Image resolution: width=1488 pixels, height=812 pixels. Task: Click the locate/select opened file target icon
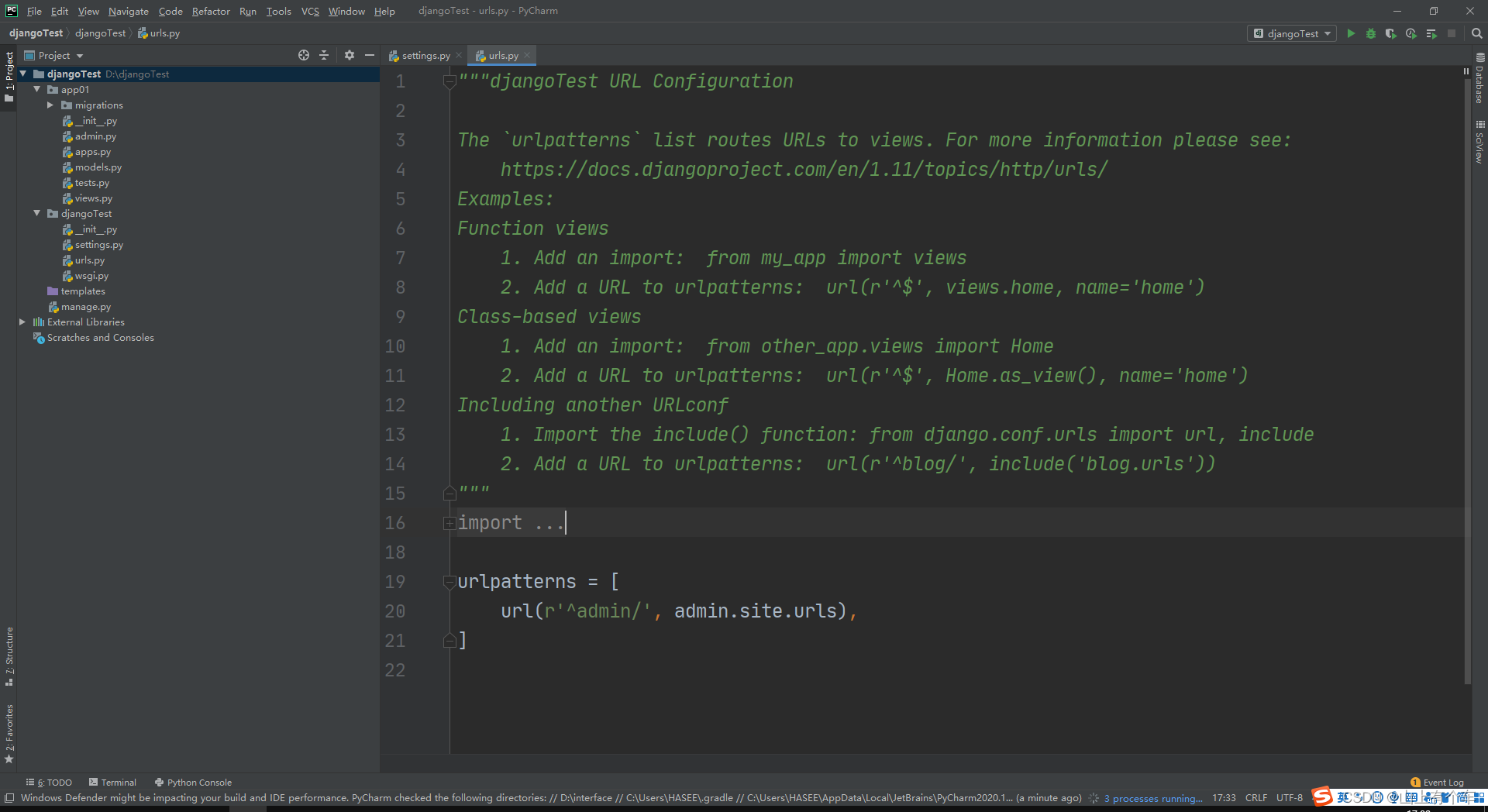304,55
